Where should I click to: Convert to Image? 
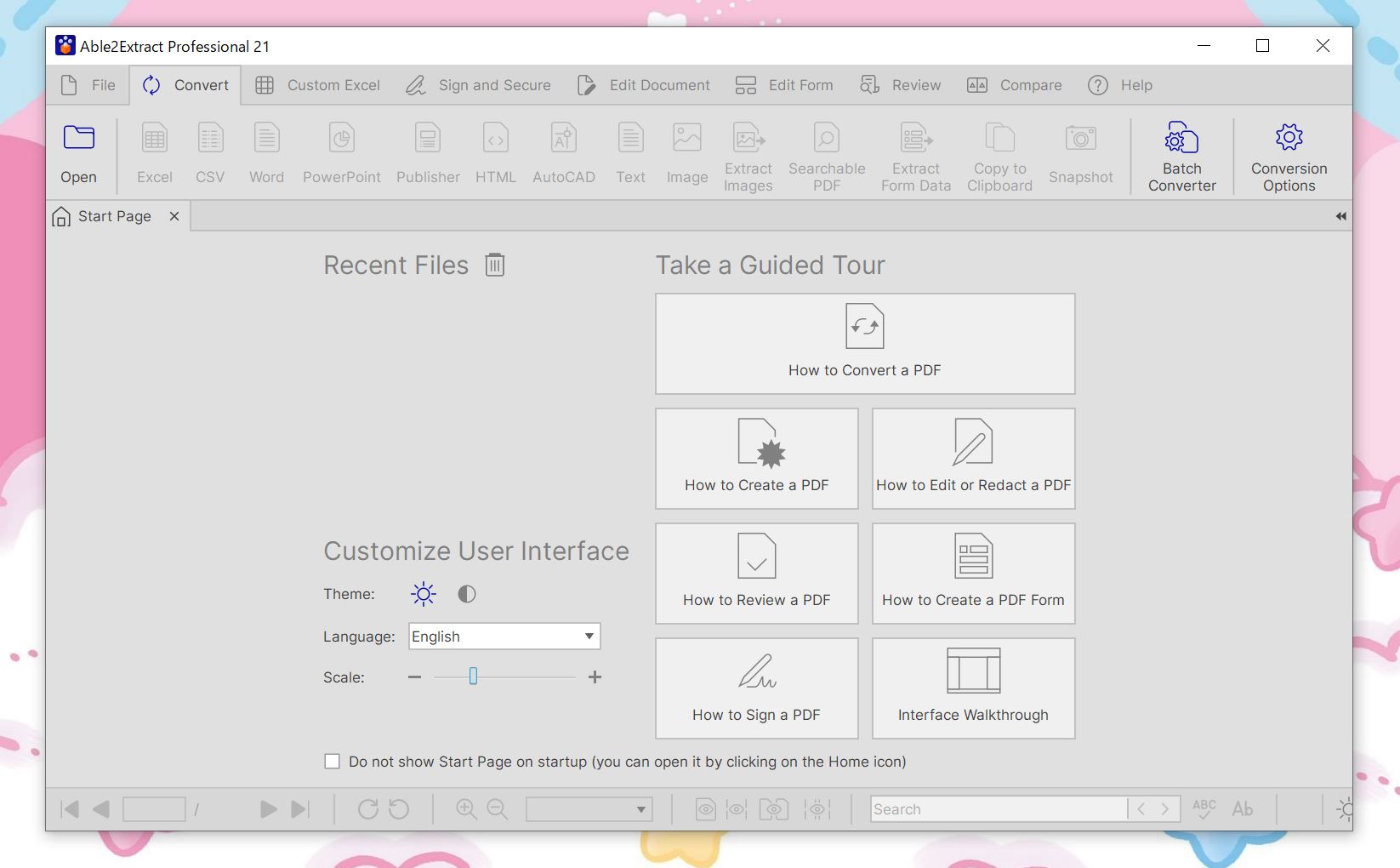click(x=687, y=154)
